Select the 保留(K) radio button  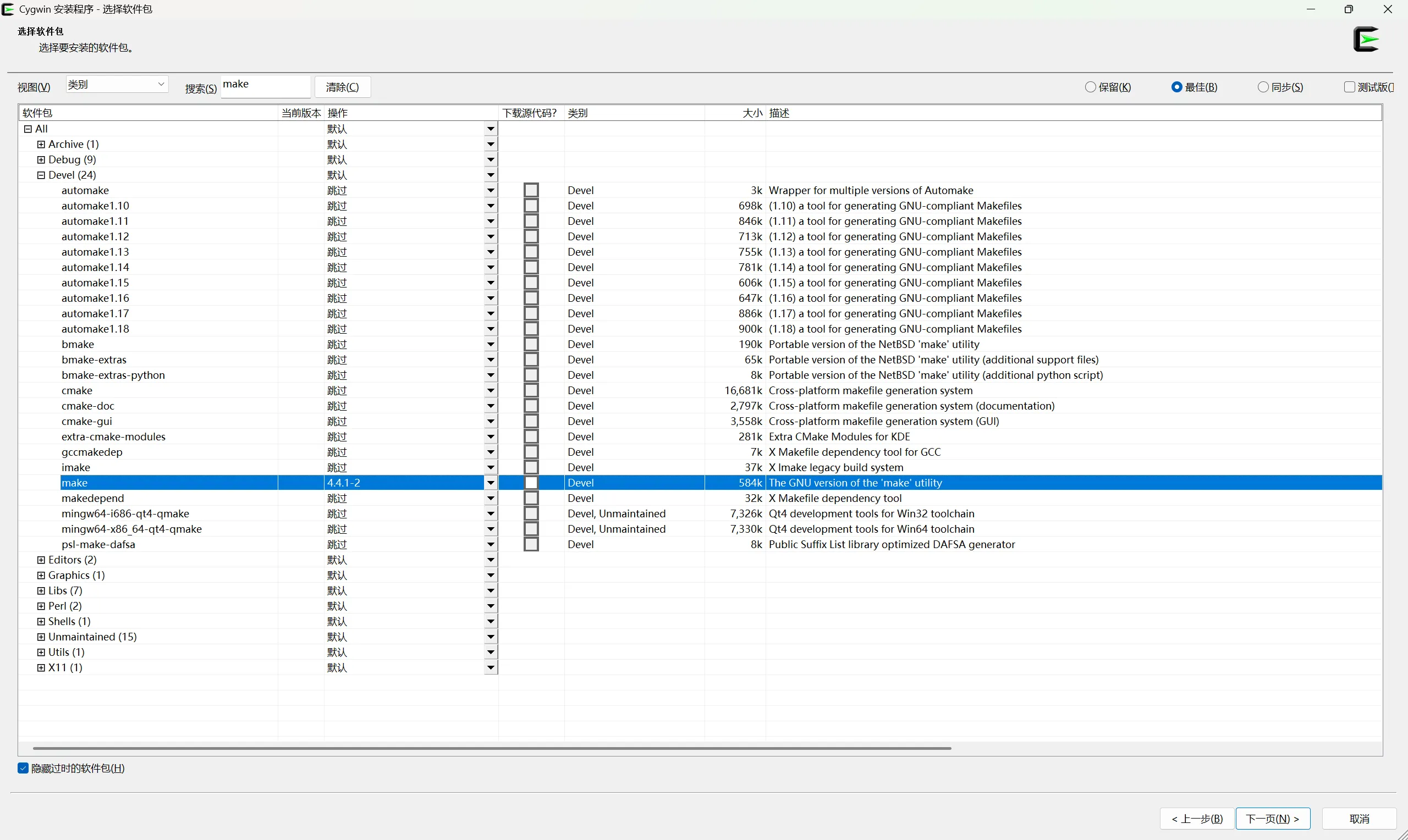tap(1091, 87)
